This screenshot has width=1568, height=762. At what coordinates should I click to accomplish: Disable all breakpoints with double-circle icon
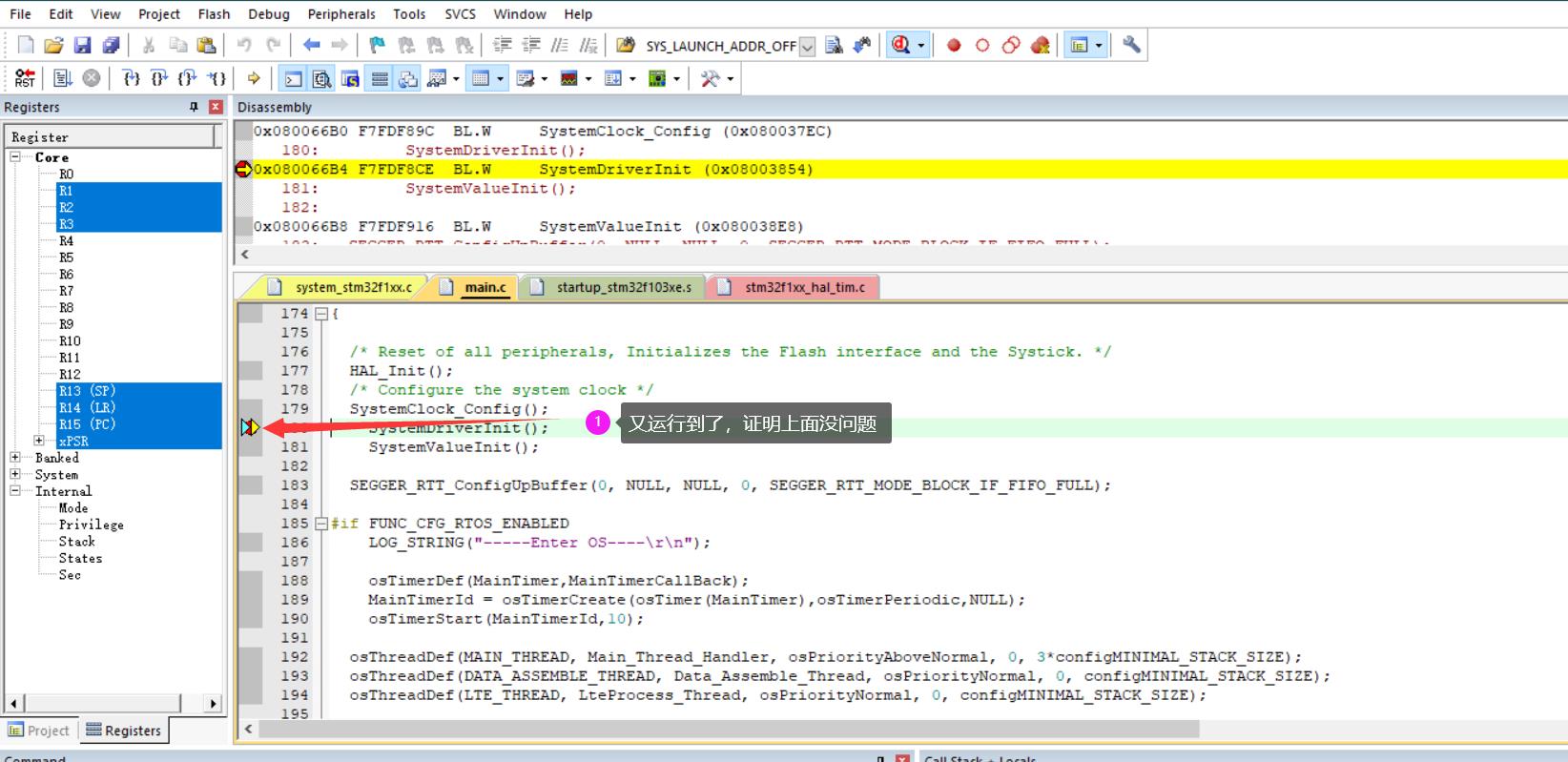(1011, 45)
